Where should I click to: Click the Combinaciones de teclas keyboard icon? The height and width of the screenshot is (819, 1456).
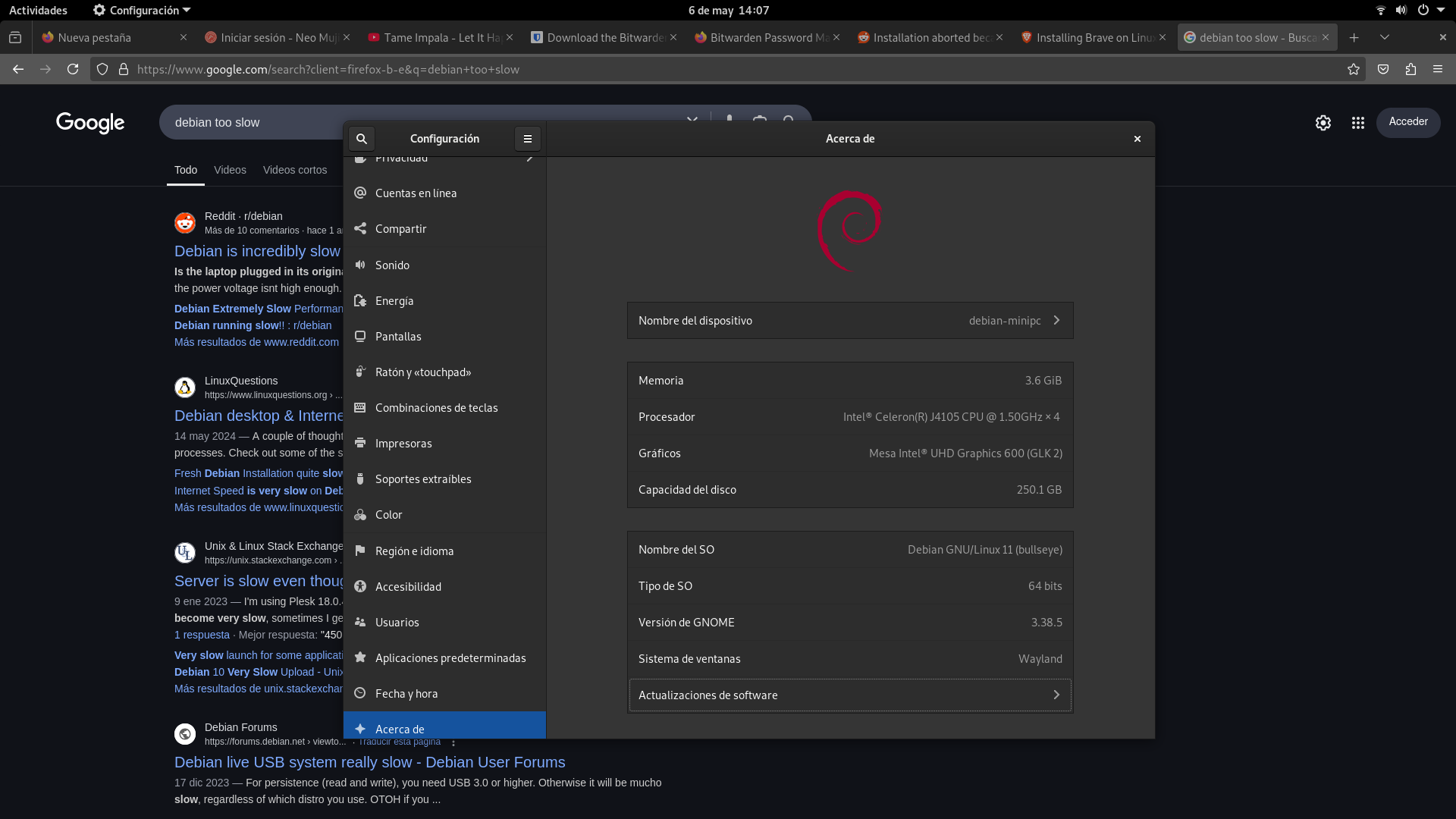point(360,408)
